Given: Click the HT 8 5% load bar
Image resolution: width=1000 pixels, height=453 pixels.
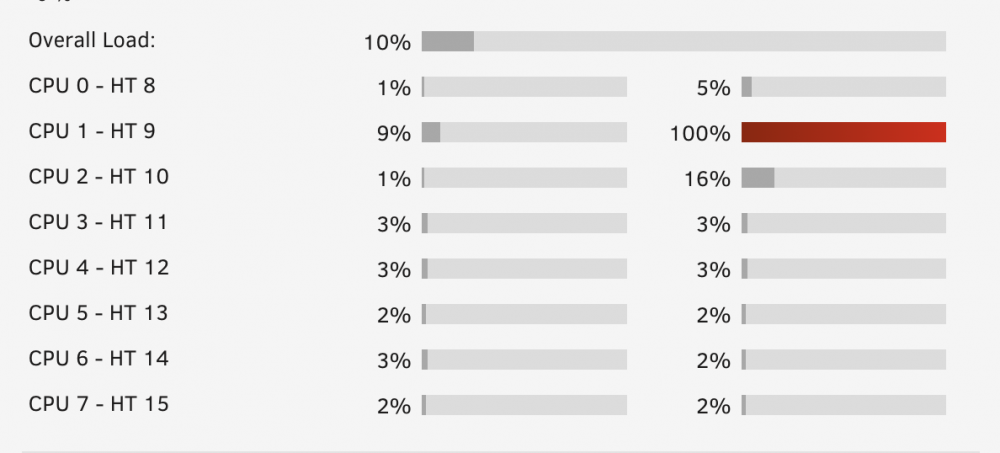Looking at the screenshot, I should [844, 87].
